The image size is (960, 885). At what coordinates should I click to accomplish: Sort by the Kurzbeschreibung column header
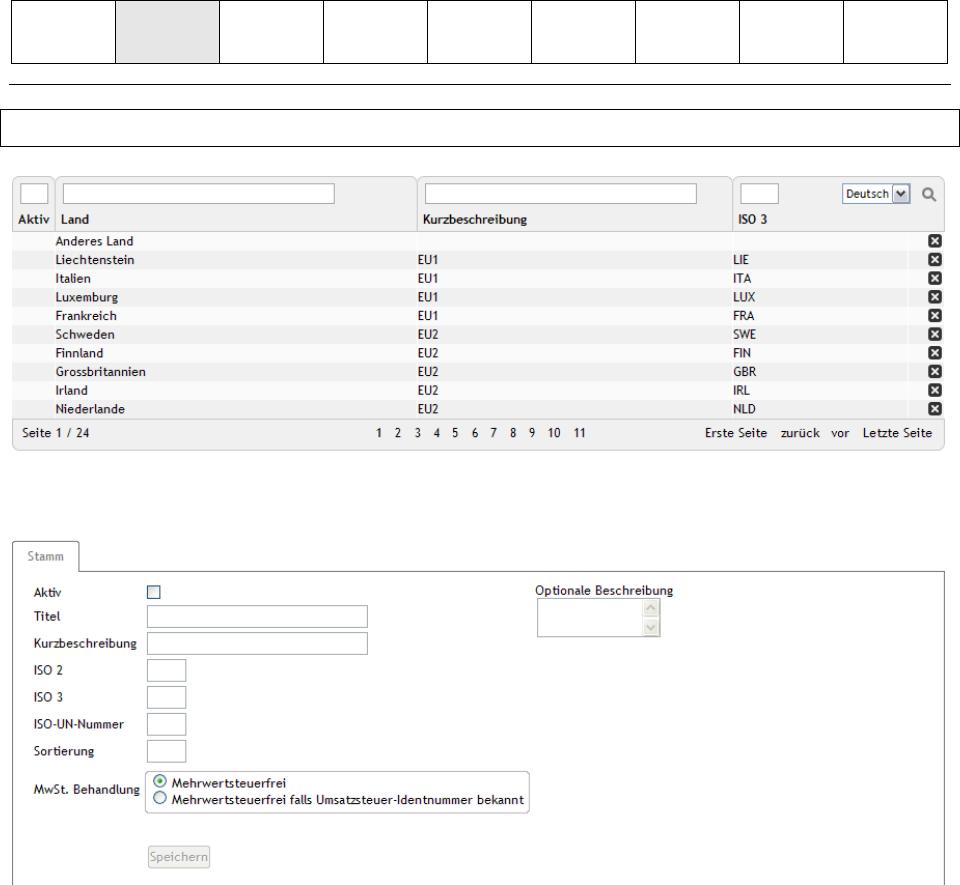pos(474,219)
